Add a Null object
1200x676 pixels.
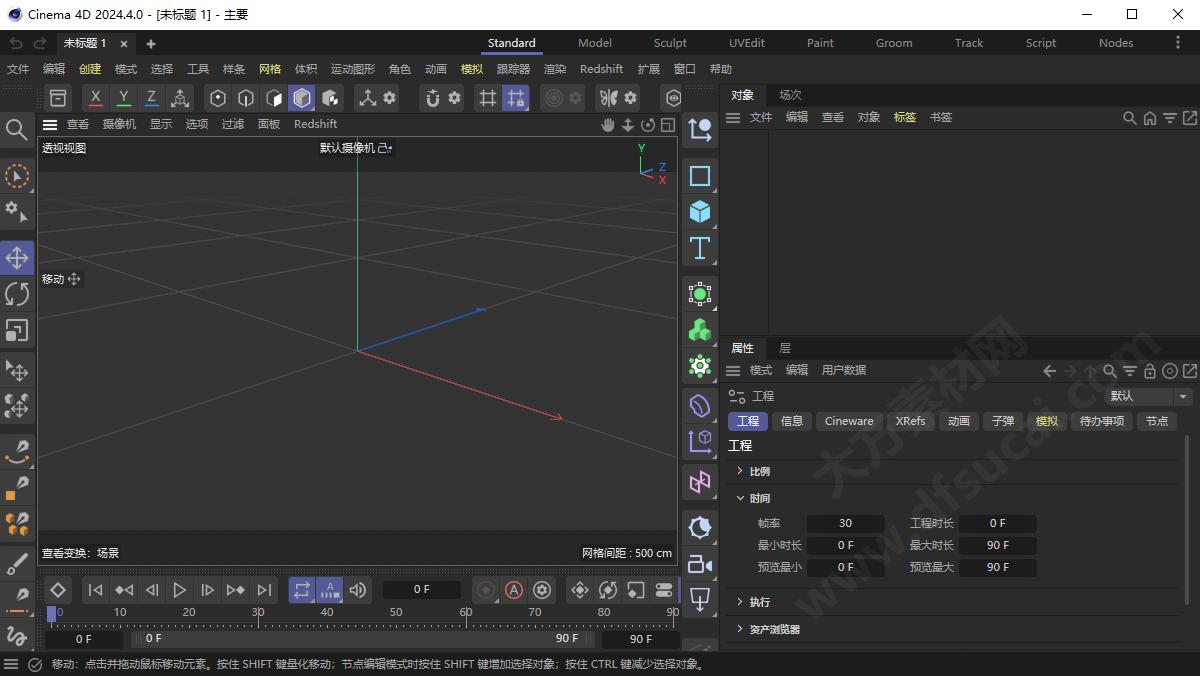700,130
